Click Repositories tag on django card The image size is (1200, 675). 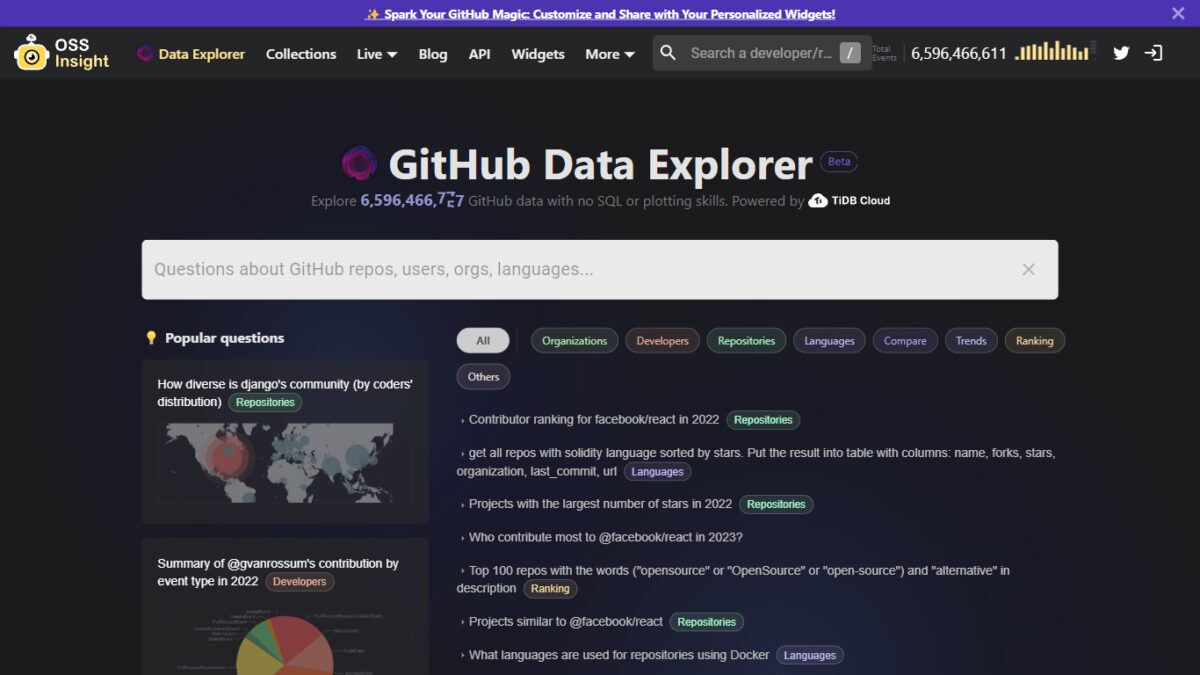(265, 402)
